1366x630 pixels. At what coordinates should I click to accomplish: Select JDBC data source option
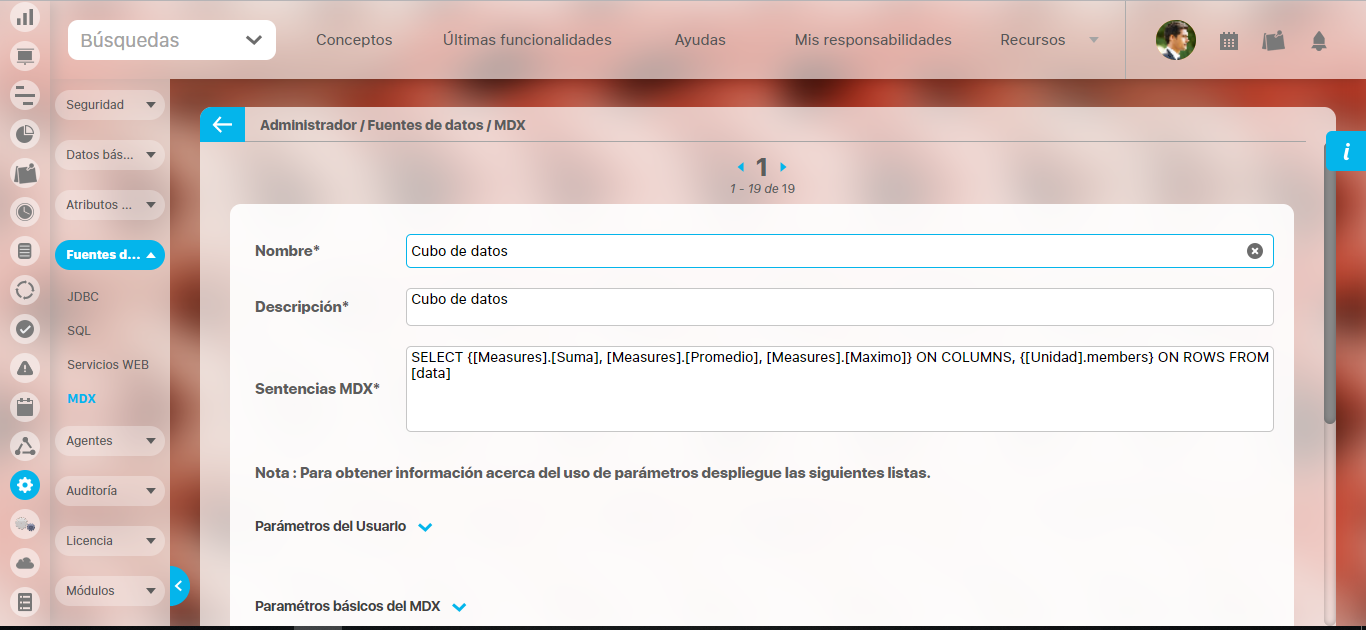pyautogui.click(x=83, y=297)
